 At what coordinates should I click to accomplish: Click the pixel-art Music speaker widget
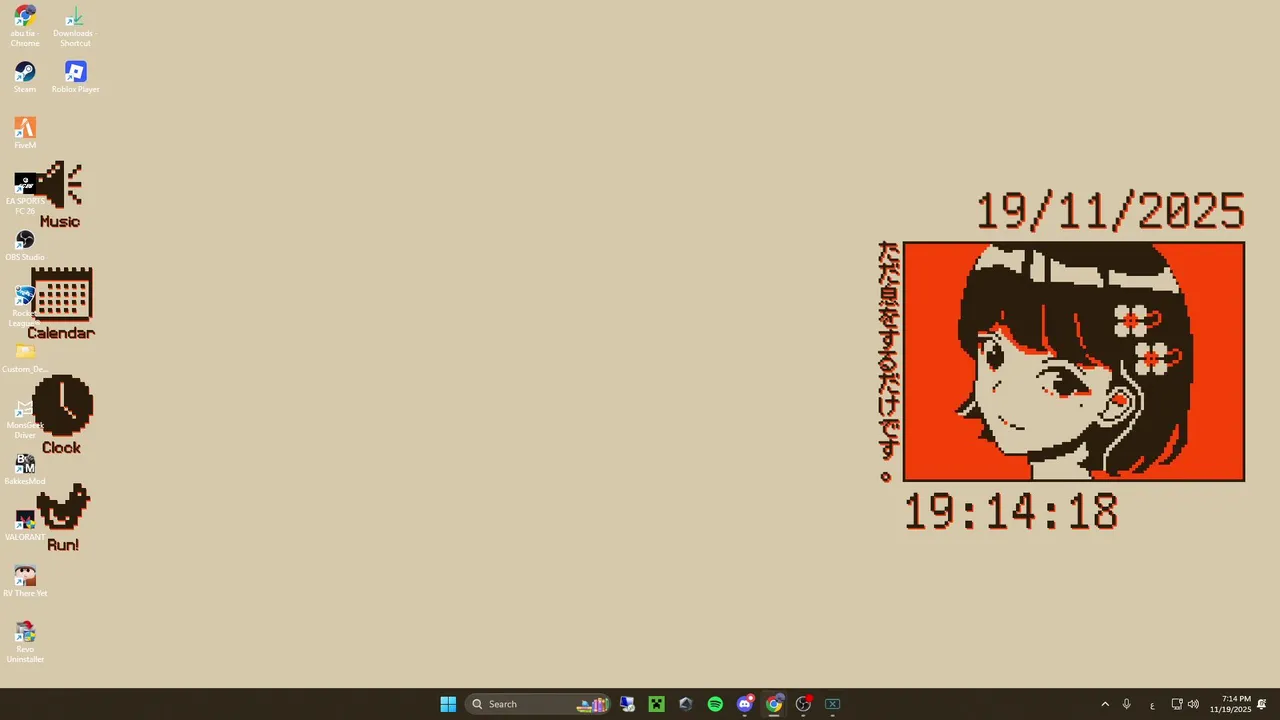(61, 195)
